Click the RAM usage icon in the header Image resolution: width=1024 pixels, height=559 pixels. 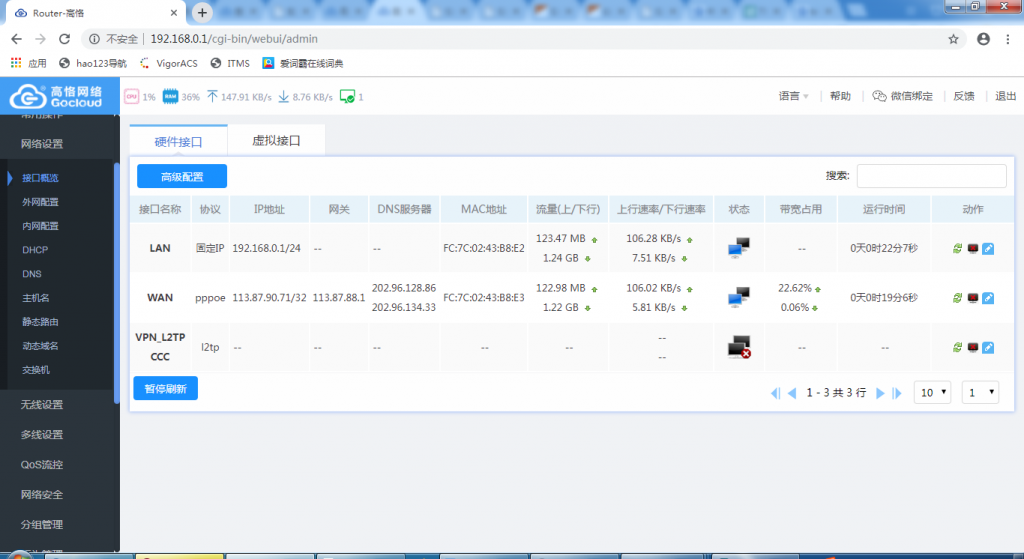pos(170,96)
